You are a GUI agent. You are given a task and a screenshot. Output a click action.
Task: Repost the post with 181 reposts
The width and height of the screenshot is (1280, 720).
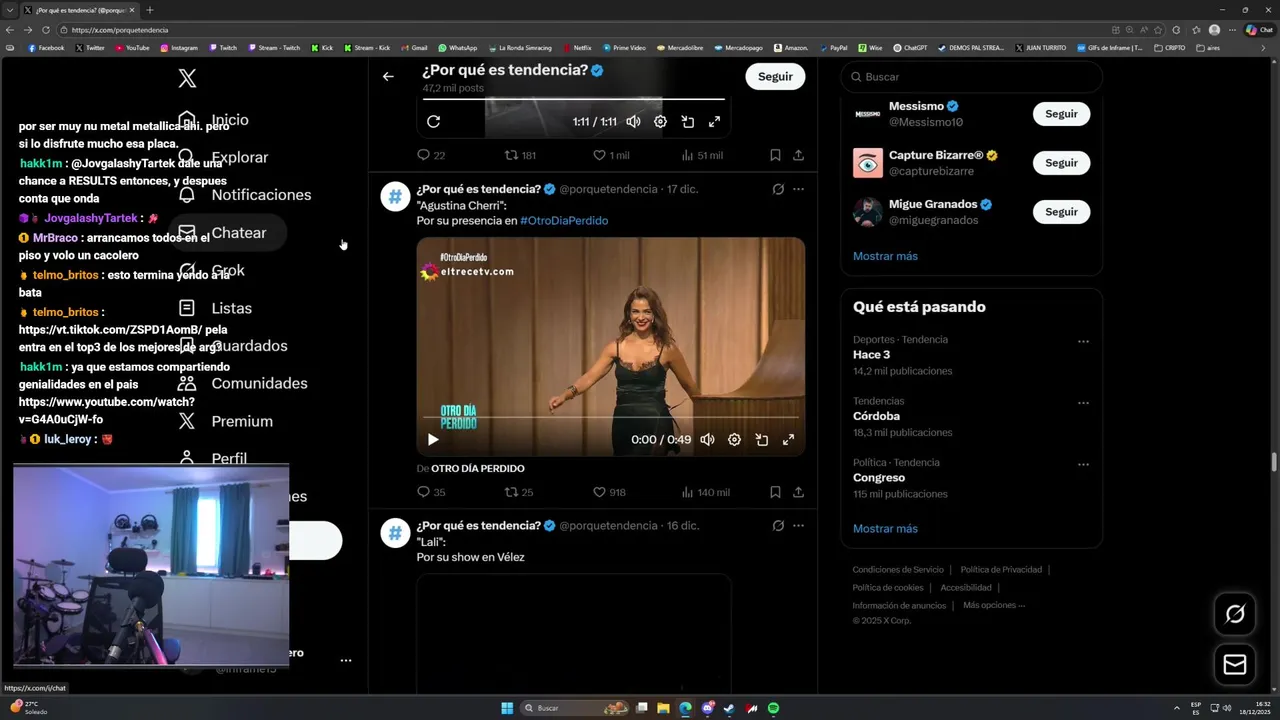520,155
